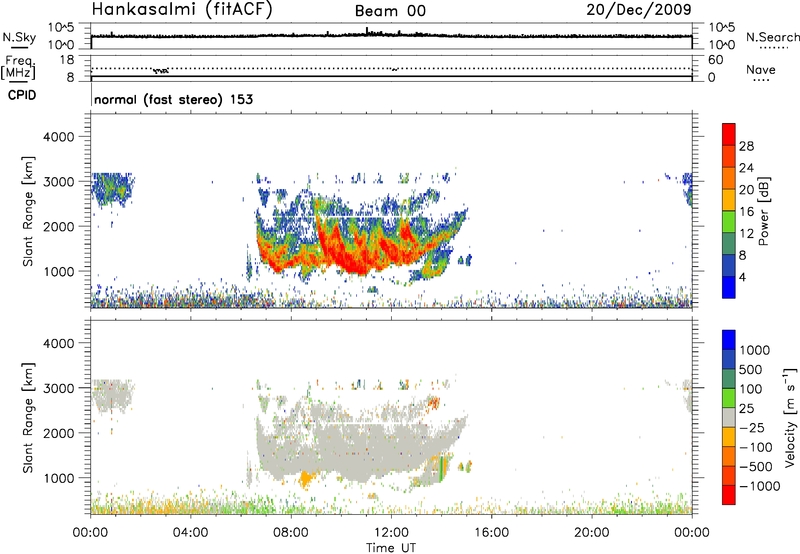Click the Nave legend label
The width and height of the screenshot is (800, 554).
click(761, 70)
